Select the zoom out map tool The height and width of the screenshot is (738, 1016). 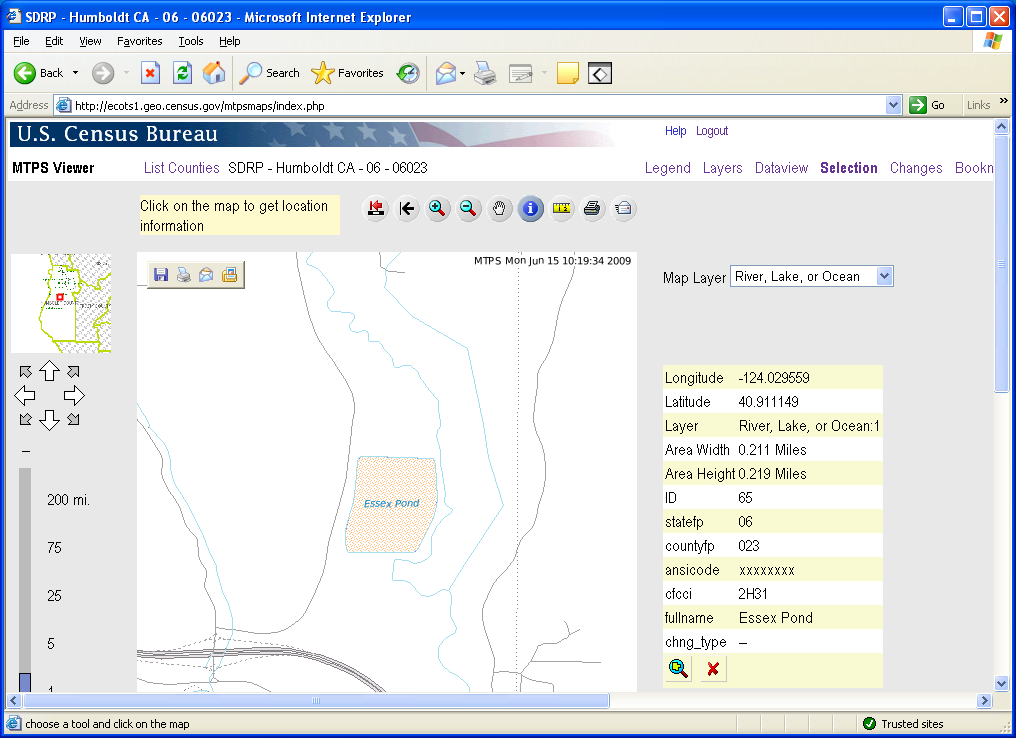point(468,208)
